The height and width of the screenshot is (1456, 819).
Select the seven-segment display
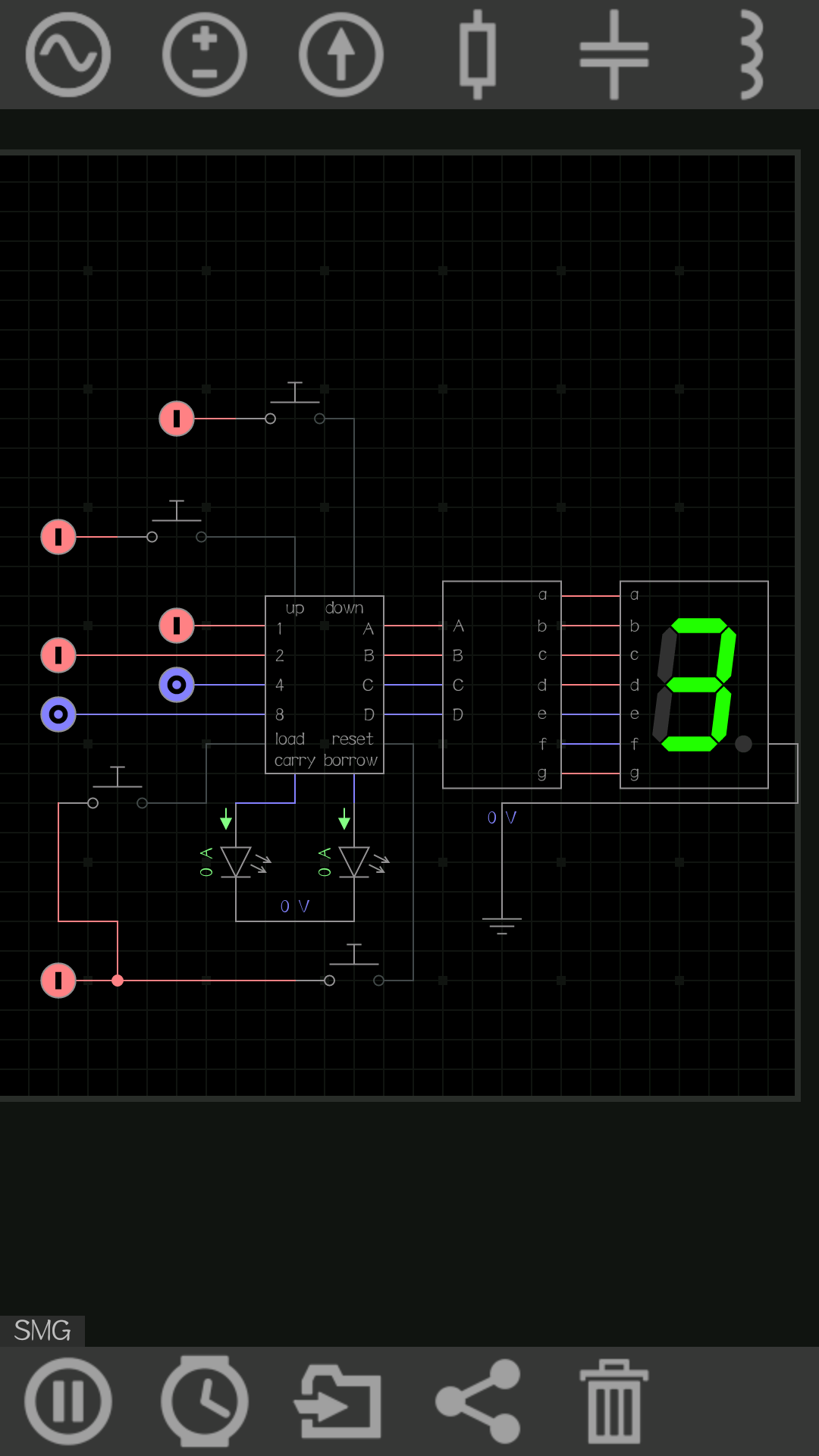[x=694, y=685]
